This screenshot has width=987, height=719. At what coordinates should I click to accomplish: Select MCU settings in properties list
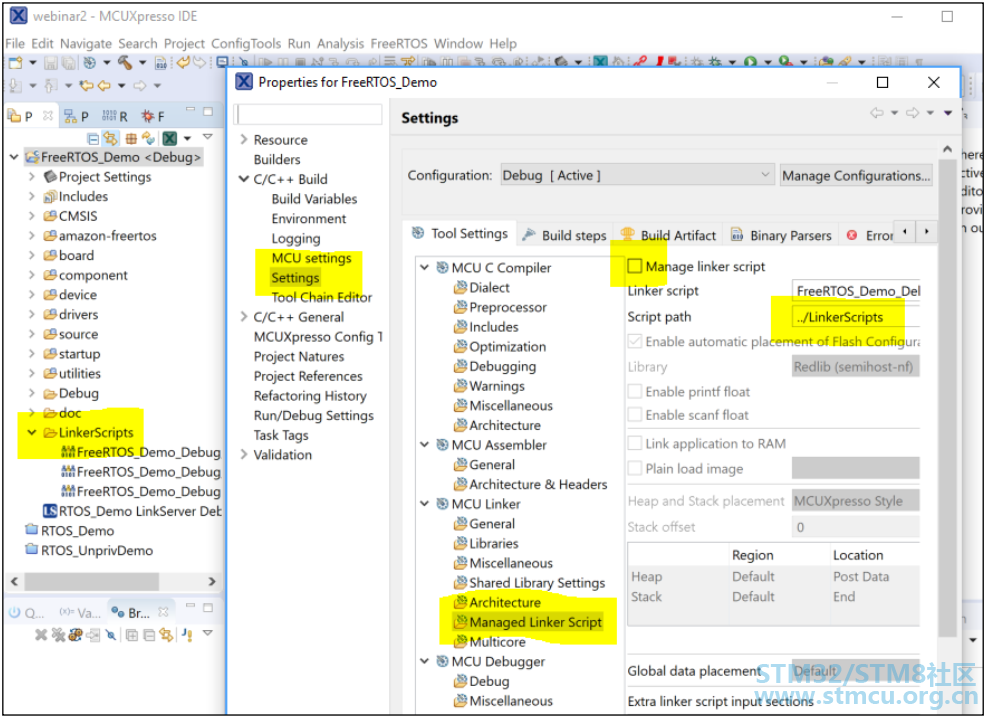click(x=312, y=258)
